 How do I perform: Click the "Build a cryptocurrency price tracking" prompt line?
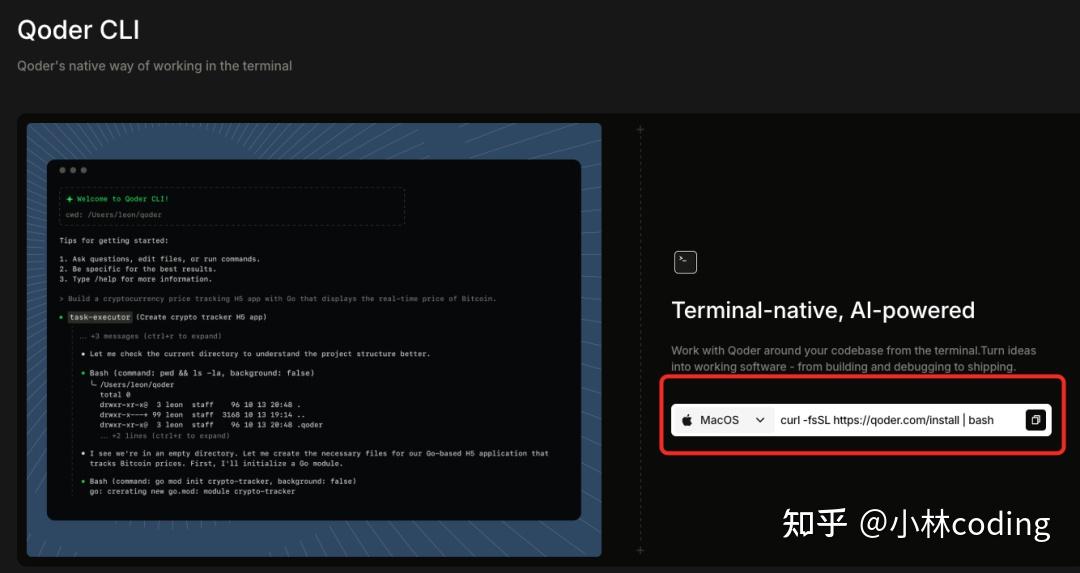point(278,299)
